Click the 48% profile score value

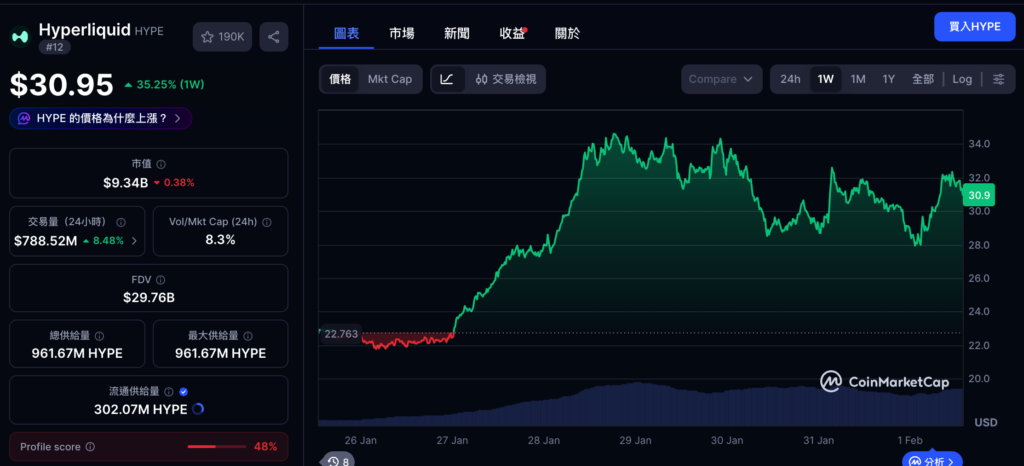[265, 447]
